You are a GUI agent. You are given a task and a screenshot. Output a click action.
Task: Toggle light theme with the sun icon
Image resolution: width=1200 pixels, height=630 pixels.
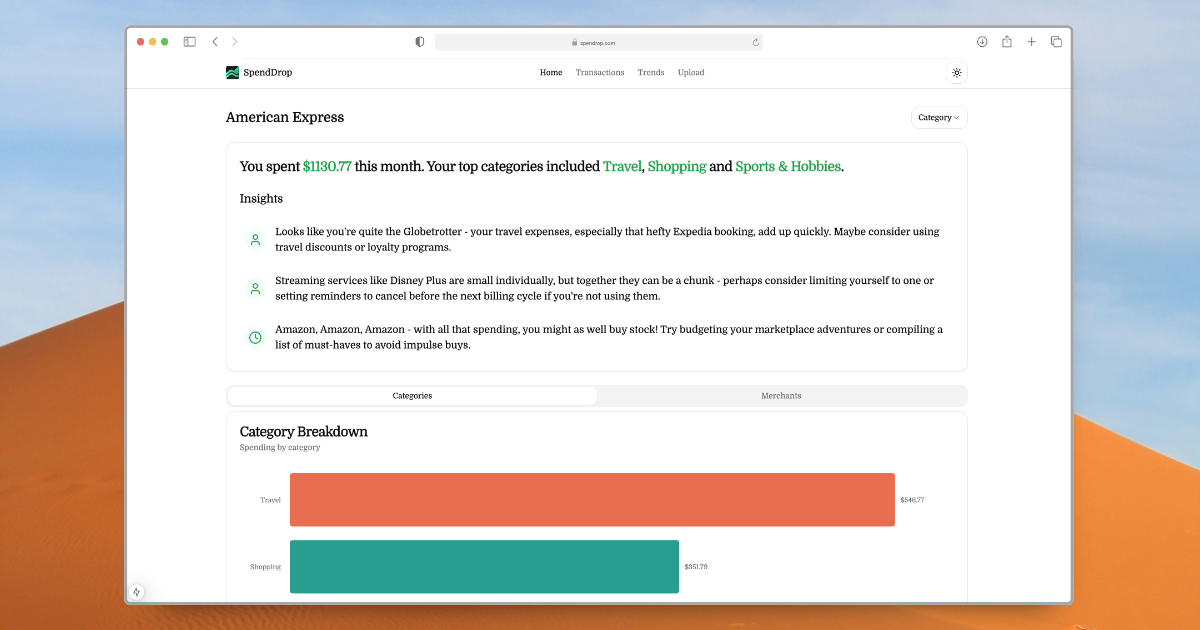pos(956,72)
